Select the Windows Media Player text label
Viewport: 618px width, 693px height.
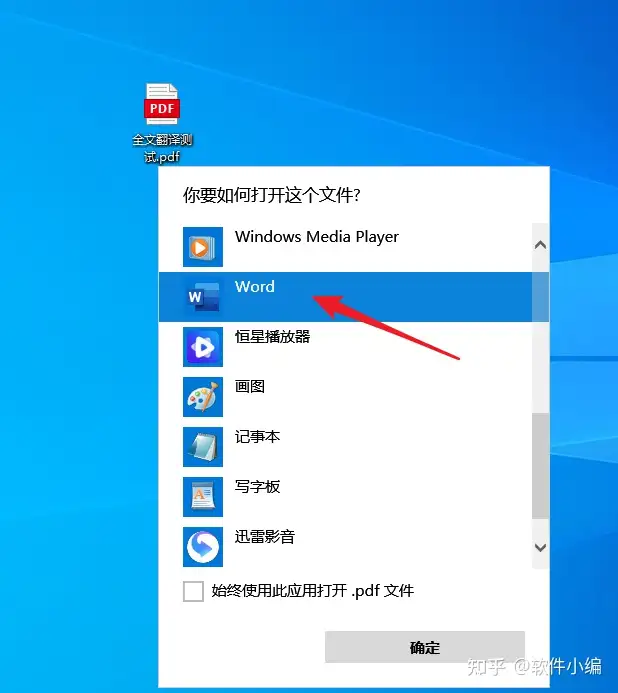(x=317, y=237)
